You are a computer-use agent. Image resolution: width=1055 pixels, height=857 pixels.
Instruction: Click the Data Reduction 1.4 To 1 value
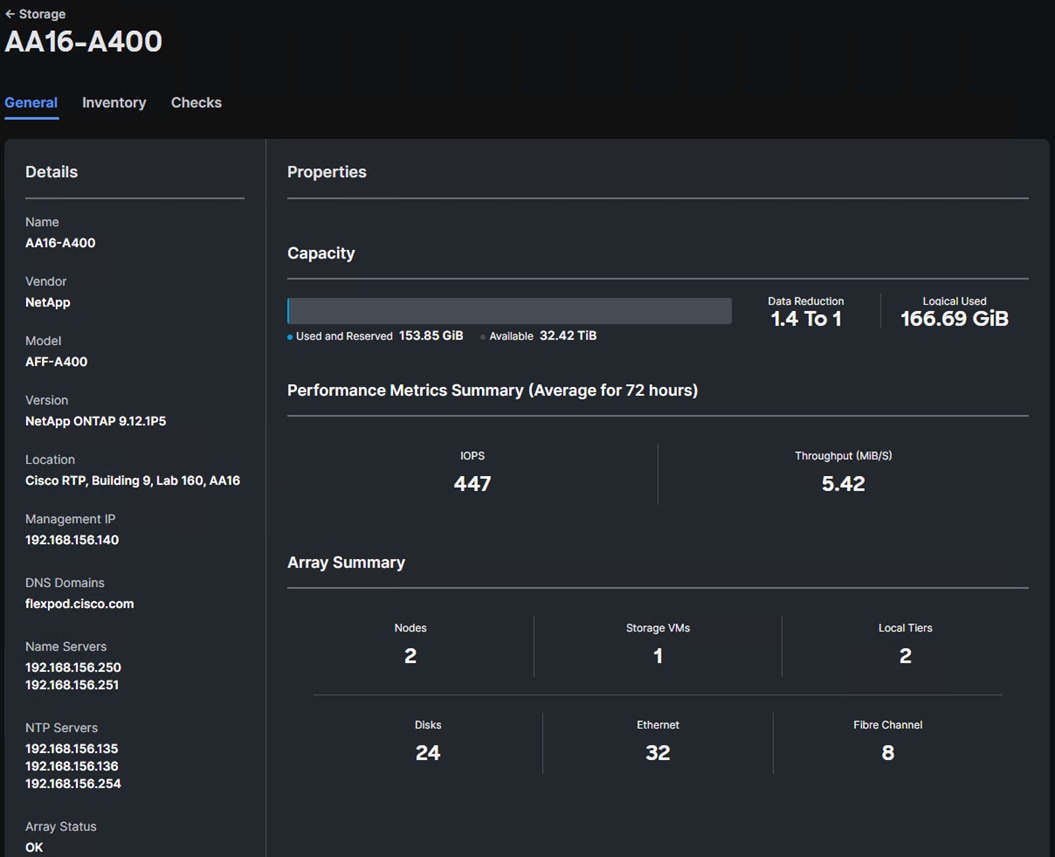805,319
